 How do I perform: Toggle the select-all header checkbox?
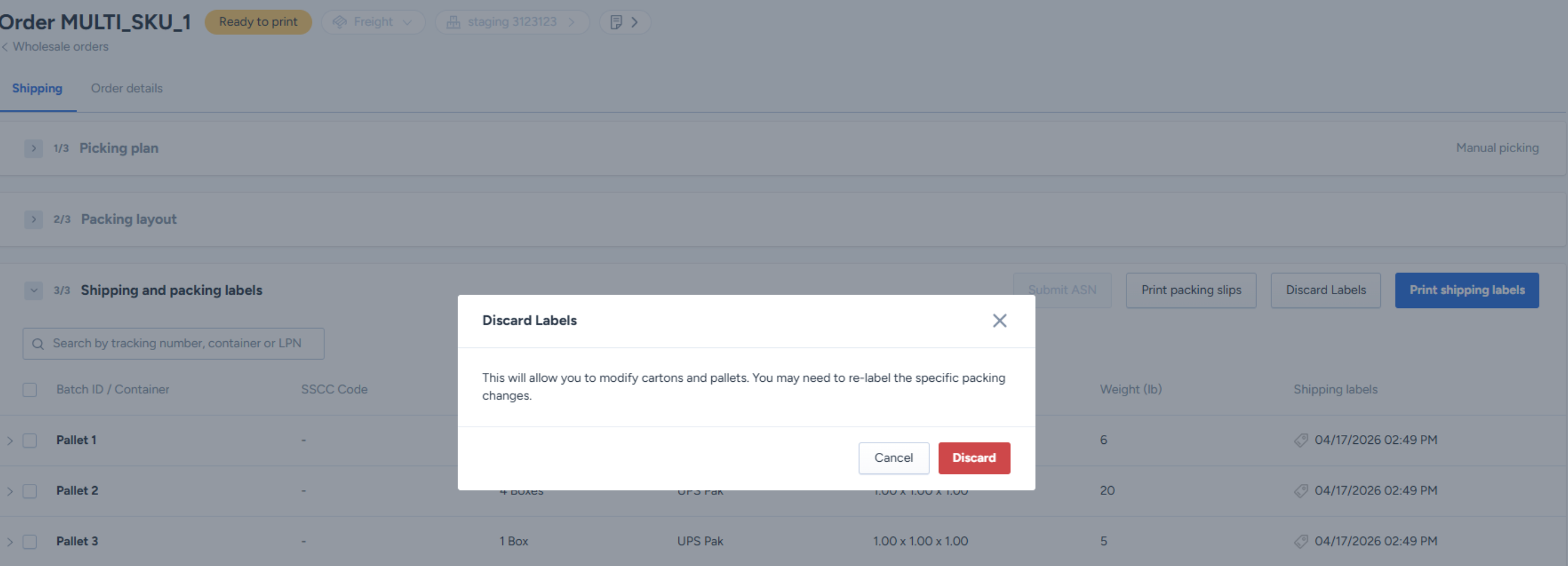coord(30,390)
